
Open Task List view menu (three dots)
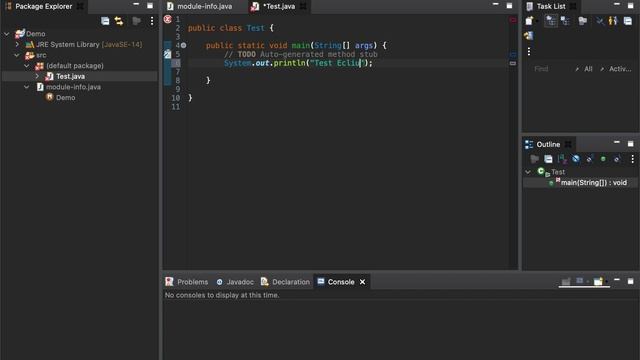529,51
